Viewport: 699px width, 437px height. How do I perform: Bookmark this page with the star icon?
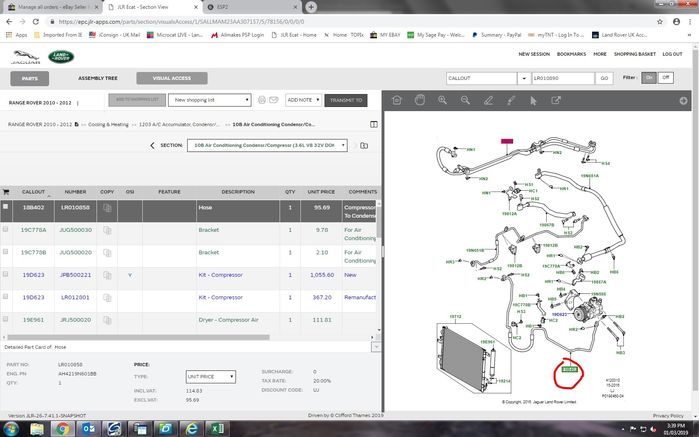660,21
